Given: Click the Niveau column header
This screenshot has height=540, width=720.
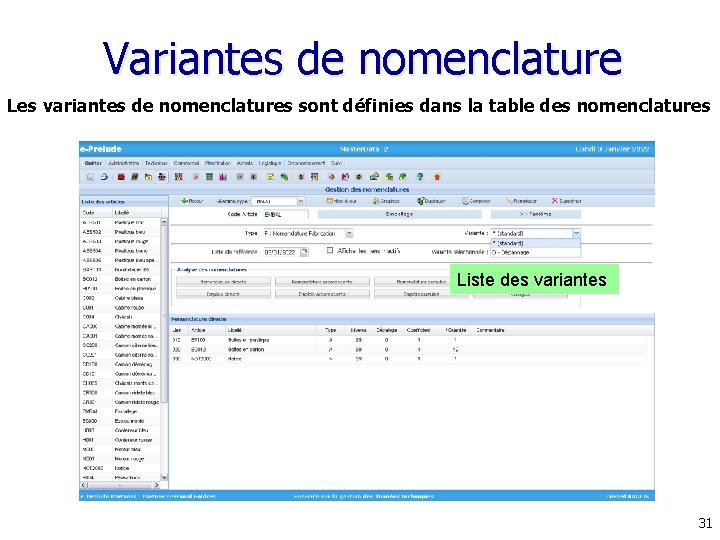Looking at the screenshot, I should tap(359, 330).
